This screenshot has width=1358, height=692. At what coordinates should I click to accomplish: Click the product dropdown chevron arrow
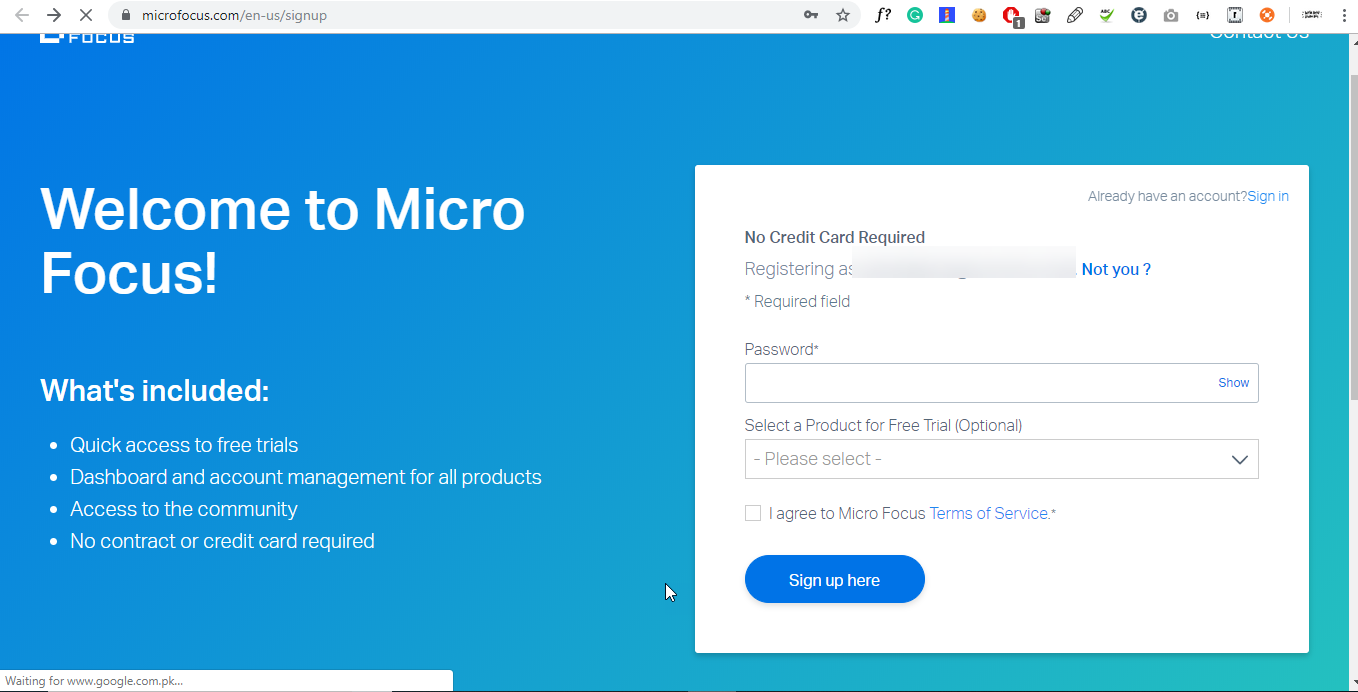click(x=1239, y=460)
